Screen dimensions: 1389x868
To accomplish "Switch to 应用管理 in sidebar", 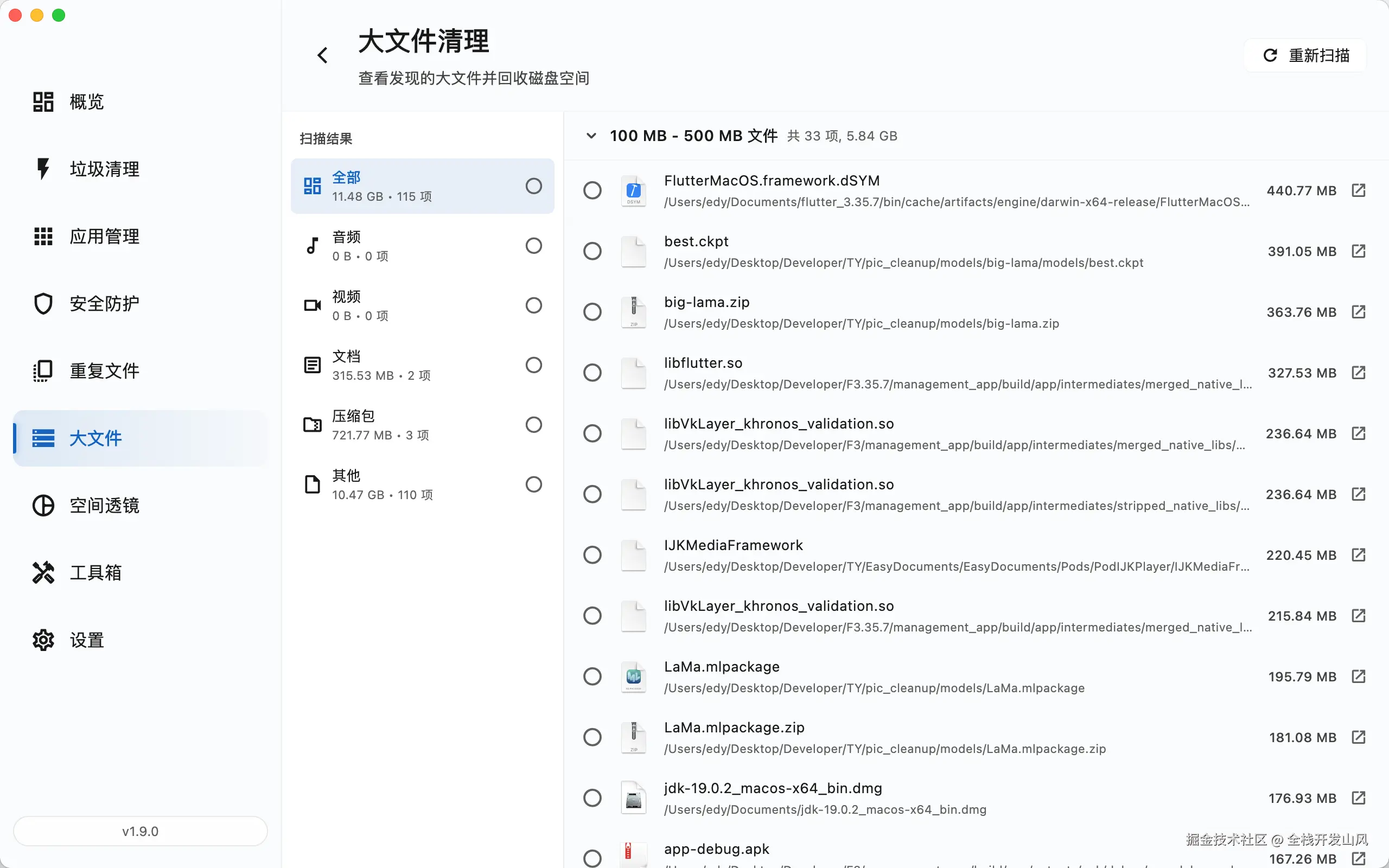I will click(x=104, y=236).
